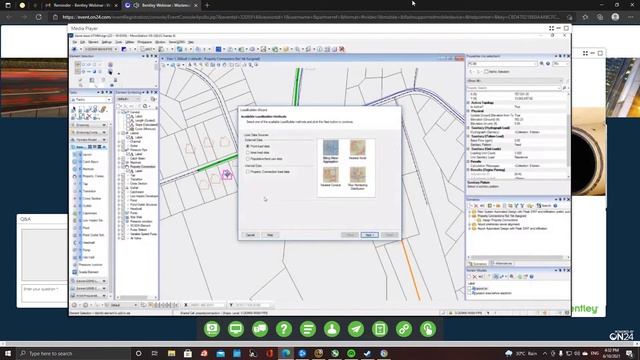Open a new browser tab
This screenshot has height=360, width=640.
pos(207,5)
